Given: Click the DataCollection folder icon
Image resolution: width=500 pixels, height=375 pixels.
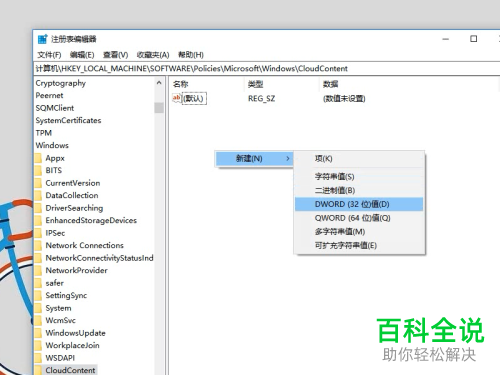Looking at the screenshot, I should (39, 195).
